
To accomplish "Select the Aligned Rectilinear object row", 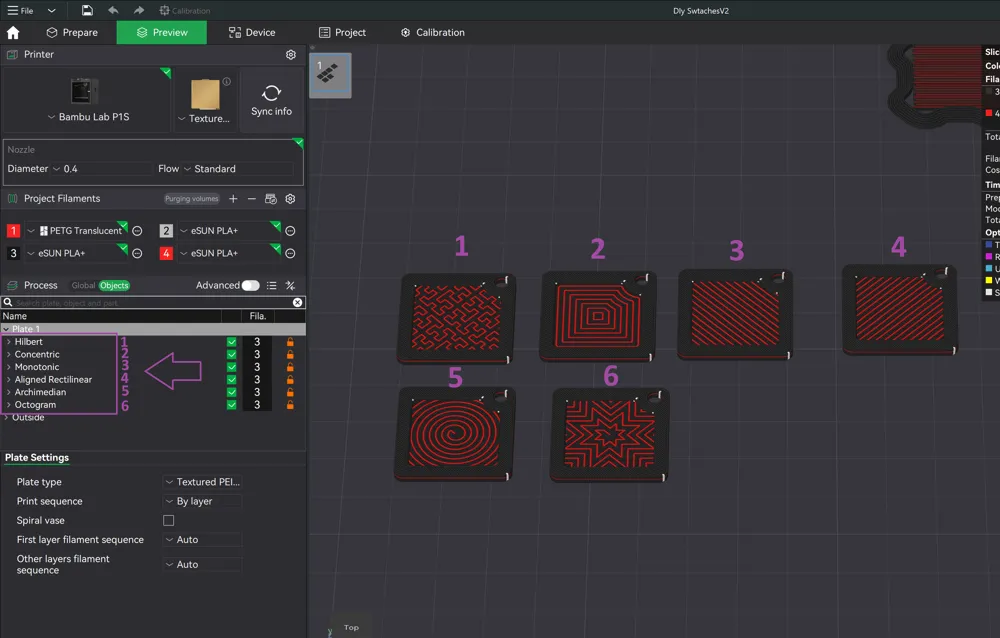I will [x=153, y=380].
